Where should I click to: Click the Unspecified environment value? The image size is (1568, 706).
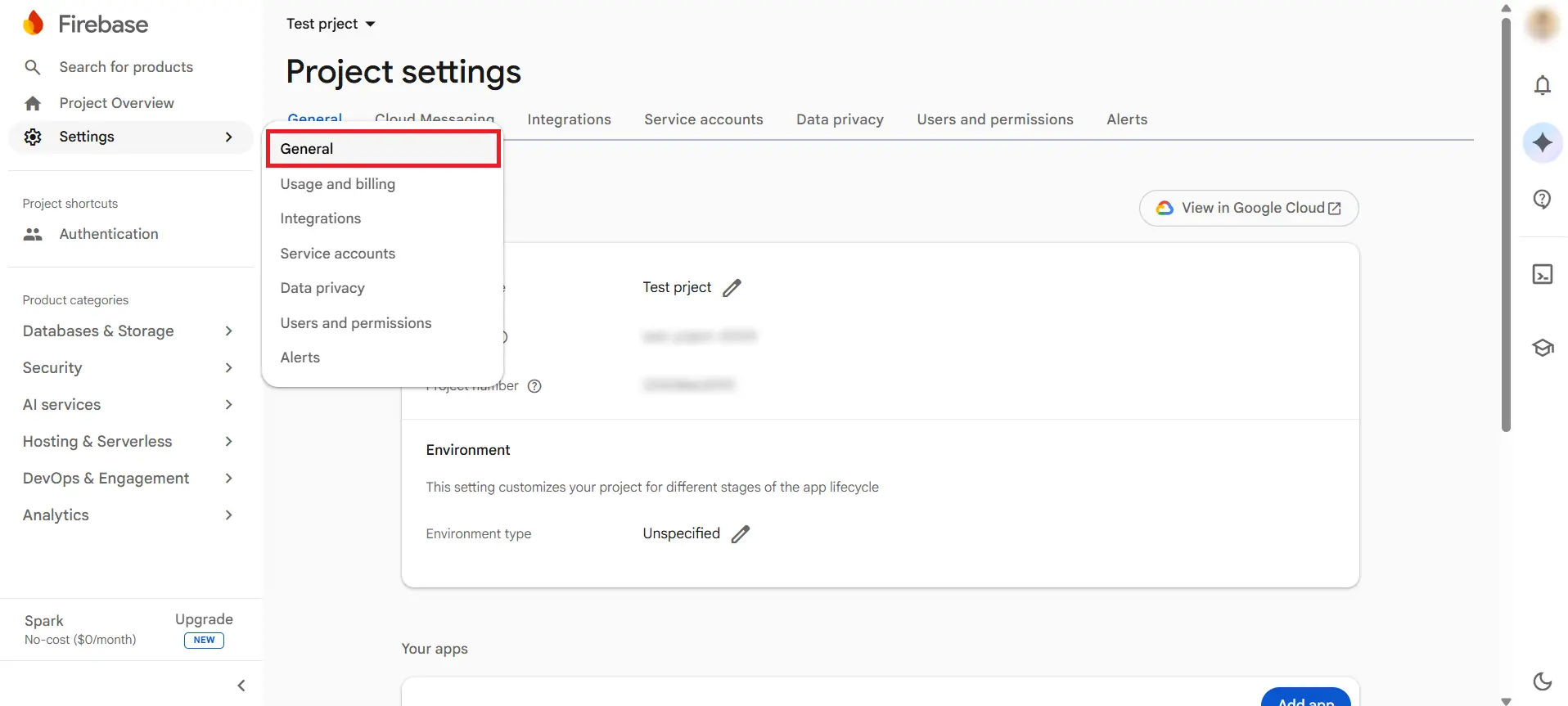pyautogui.click(x=681, y=533)
